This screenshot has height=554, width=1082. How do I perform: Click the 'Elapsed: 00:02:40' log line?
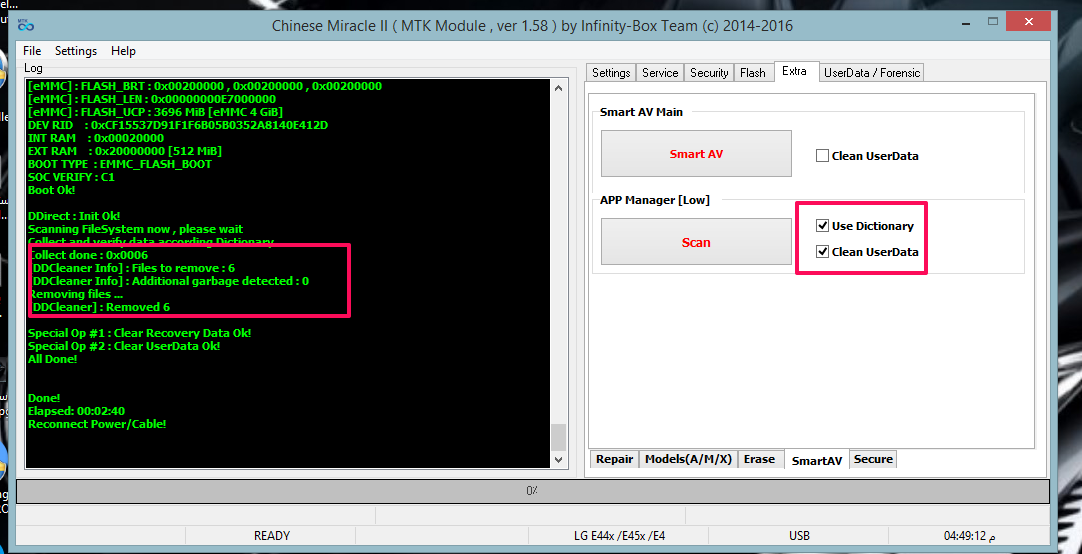click(76, 411)
